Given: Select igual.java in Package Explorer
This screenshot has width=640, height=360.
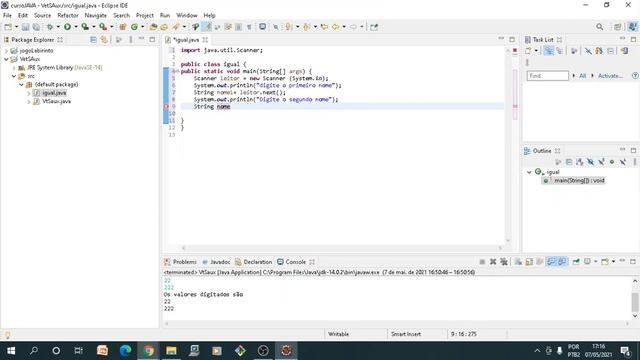Looking at the screenshot, I should tap(54, 93).
